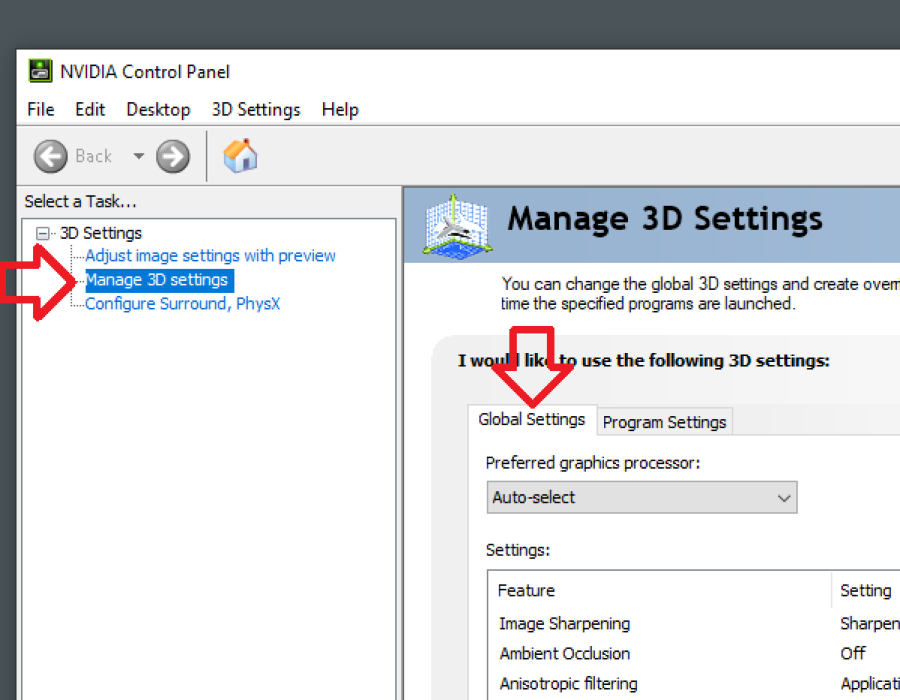Image resolution: width=900 pixels, height=700 pixels.
Task: Select the Ambient Occlusion row
Action: tap(695, 654)
